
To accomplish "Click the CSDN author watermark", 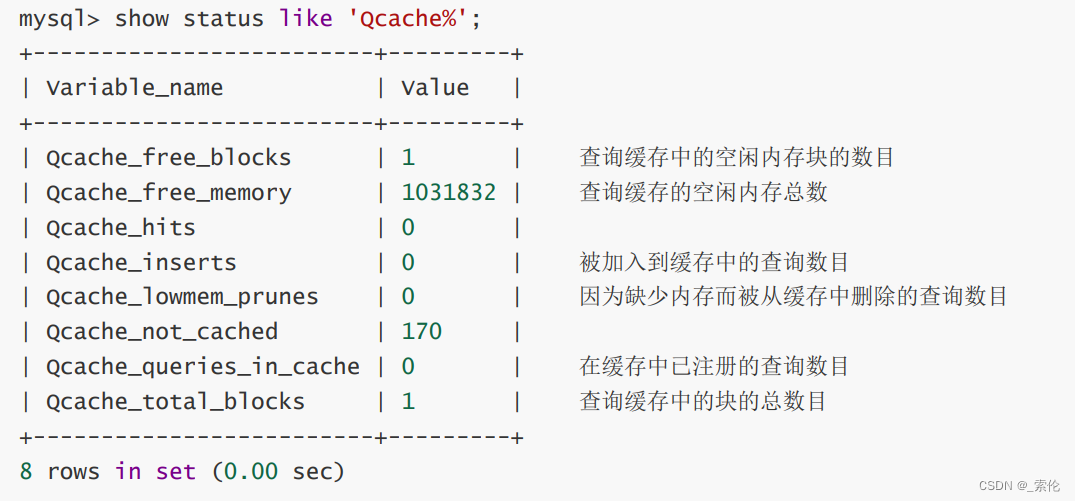I will click(x=1019, y=485).
